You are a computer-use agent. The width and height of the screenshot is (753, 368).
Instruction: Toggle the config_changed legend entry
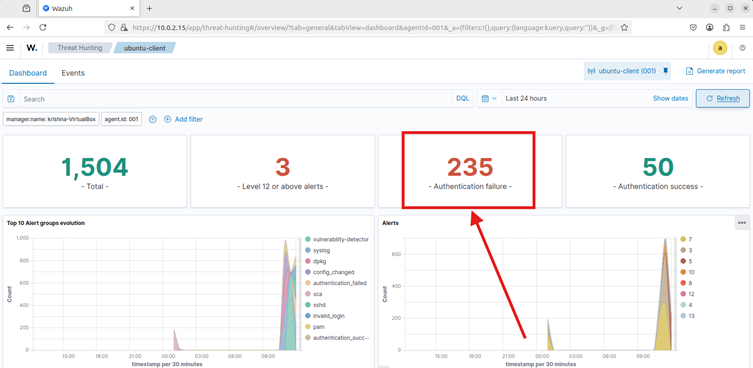(x=329, y=272)
